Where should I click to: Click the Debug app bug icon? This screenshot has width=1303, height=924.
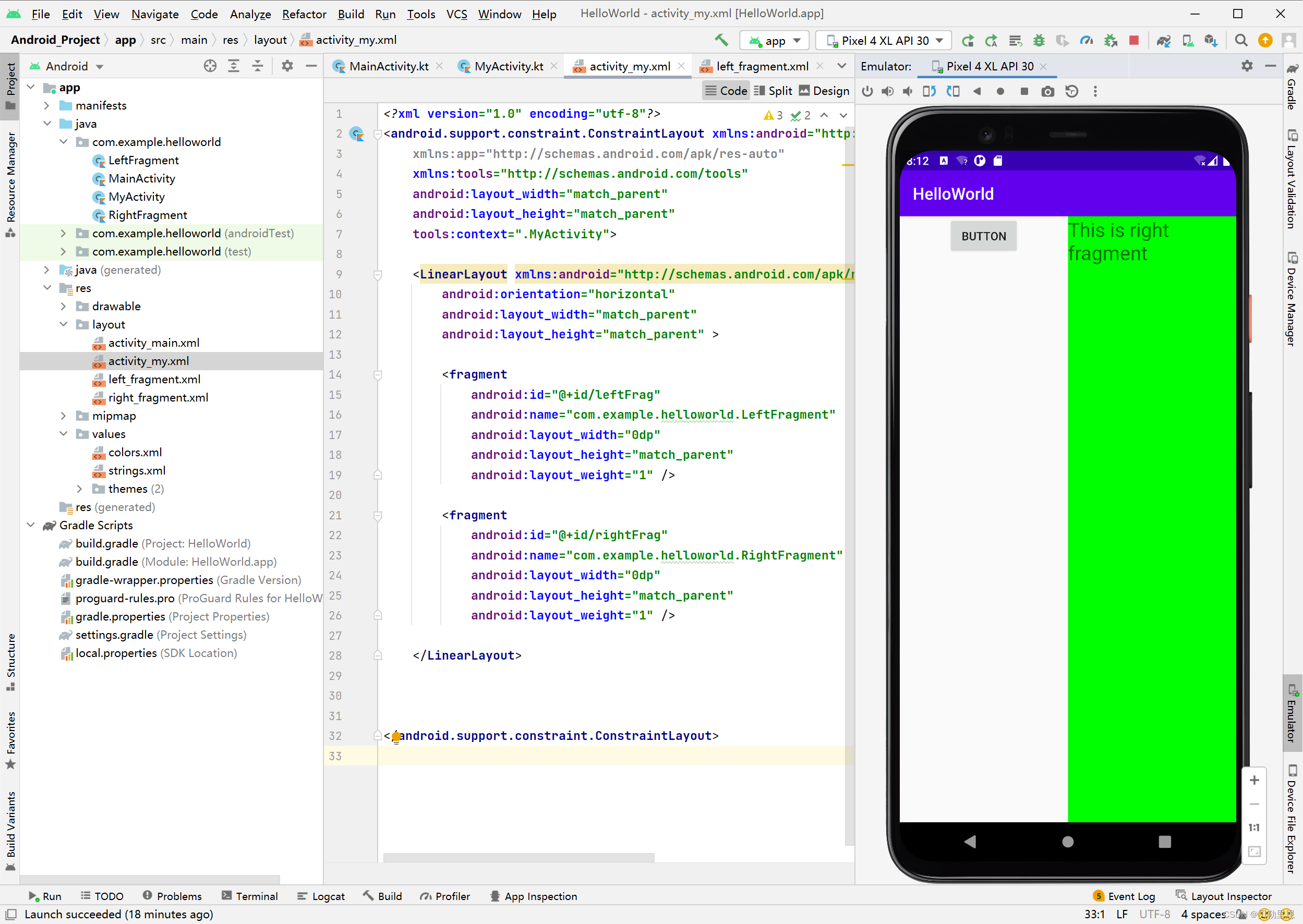(1039, 40)
